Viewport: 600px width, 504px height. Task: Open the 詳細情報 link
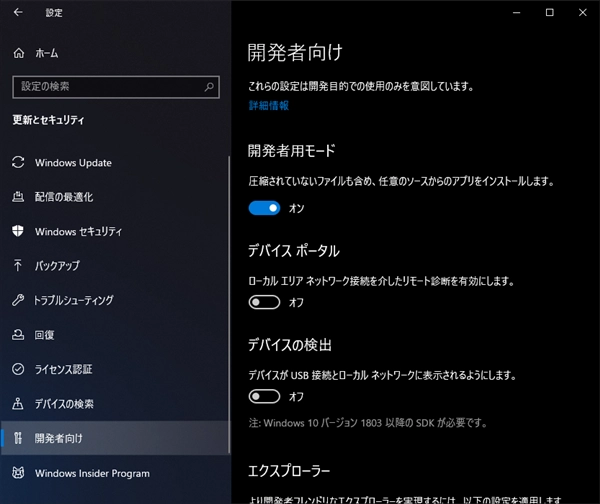point(269,106)
